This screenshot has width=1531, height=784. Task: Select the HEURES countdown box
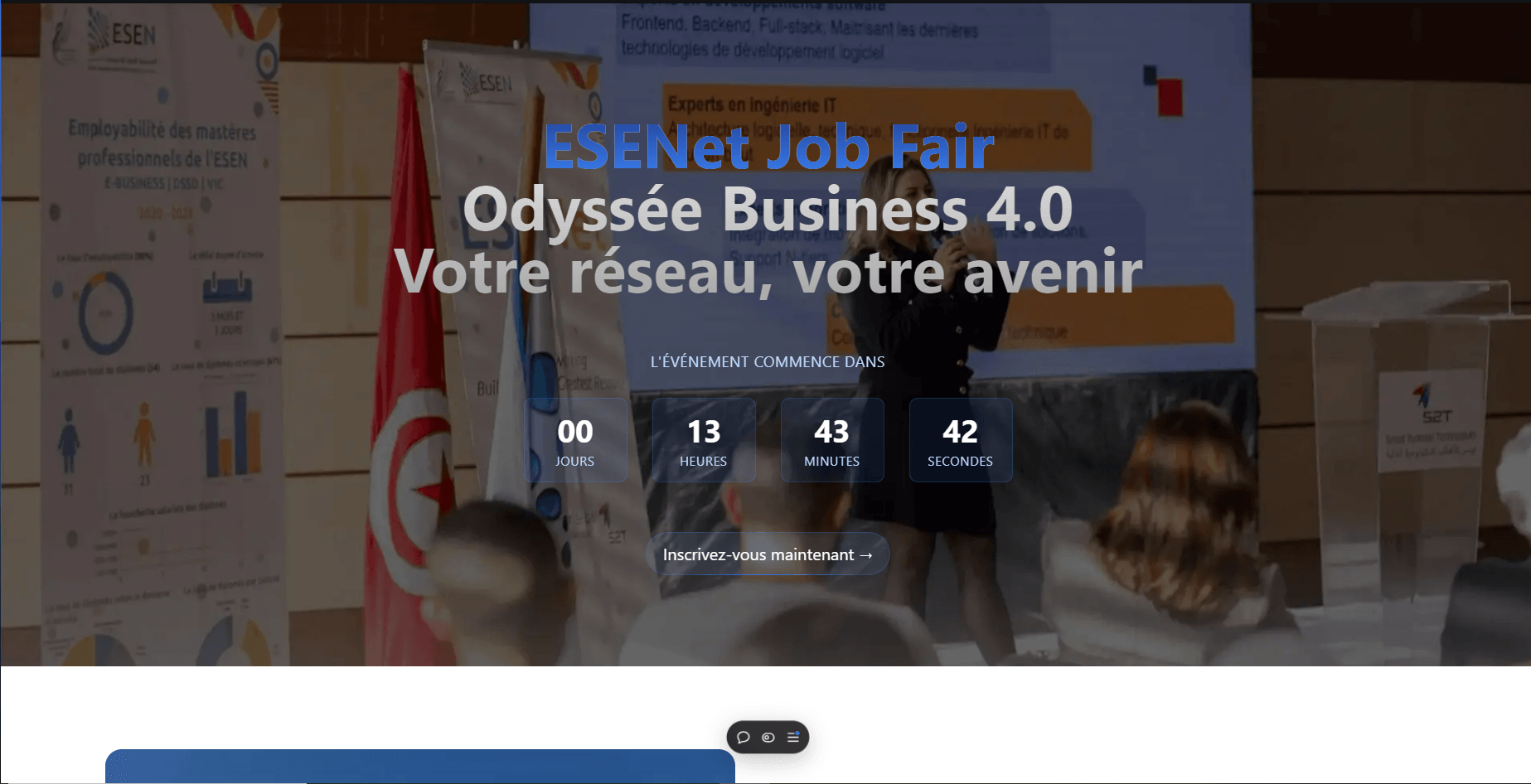point(704,440)
